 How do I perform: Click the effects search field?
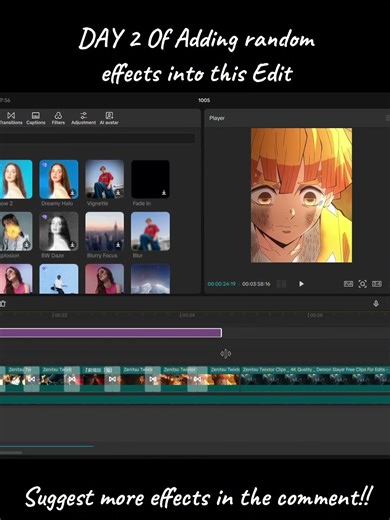pyautogui.click(x=97, y=138)
